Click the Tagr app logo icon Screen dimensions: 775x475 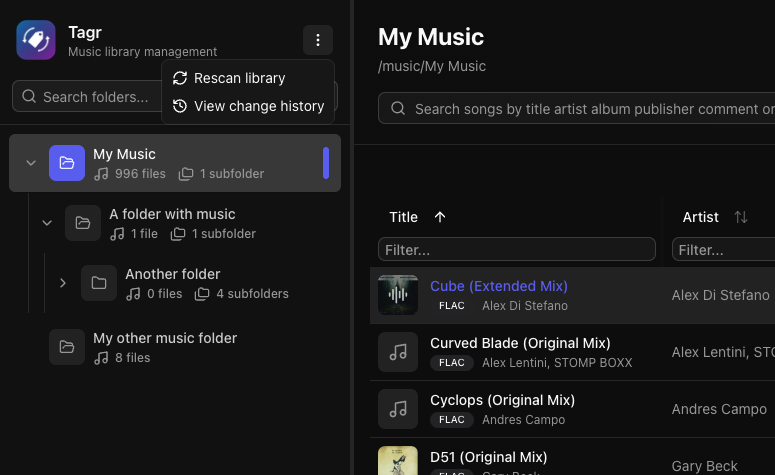[36, 40]
